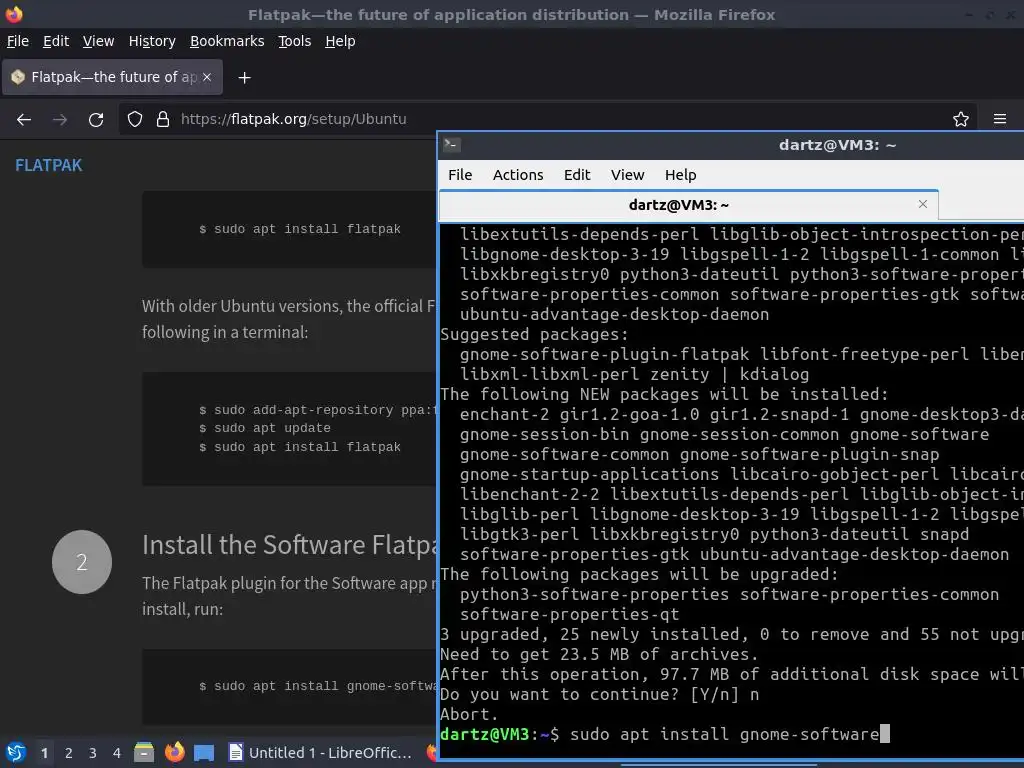Bookmark this page with the star icon
1024x768 pixels.
tap(961, 119)
